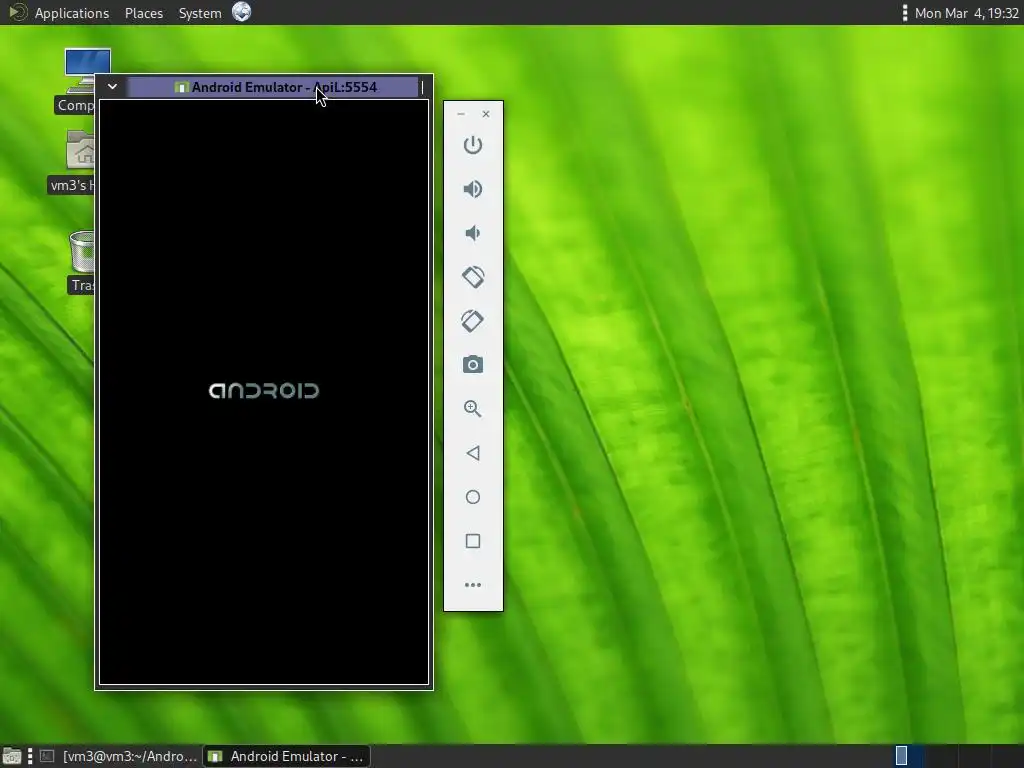The height and width of the screenshot is (768, 1024).
Task: Activate the zoom magnifier tool
Action: tap(473, 409)
